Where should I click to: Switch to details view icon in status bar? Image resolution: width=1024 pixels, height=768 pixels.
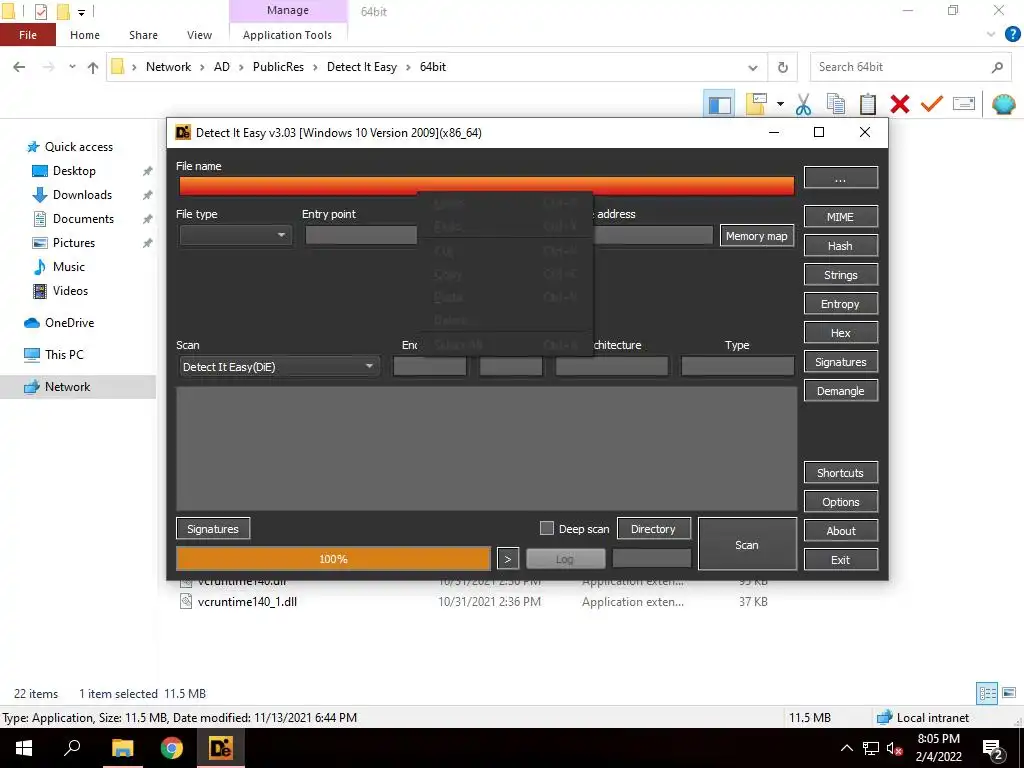click(x=987, y=694)
